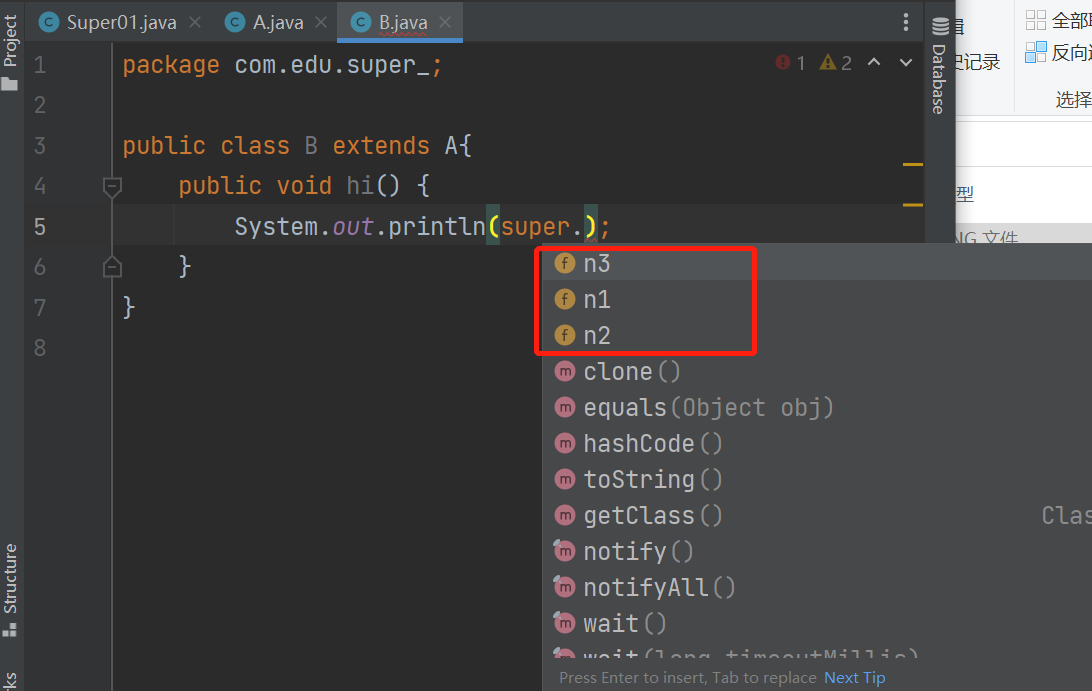
Task: Open the Database tool window
Action: coord(939,66)
